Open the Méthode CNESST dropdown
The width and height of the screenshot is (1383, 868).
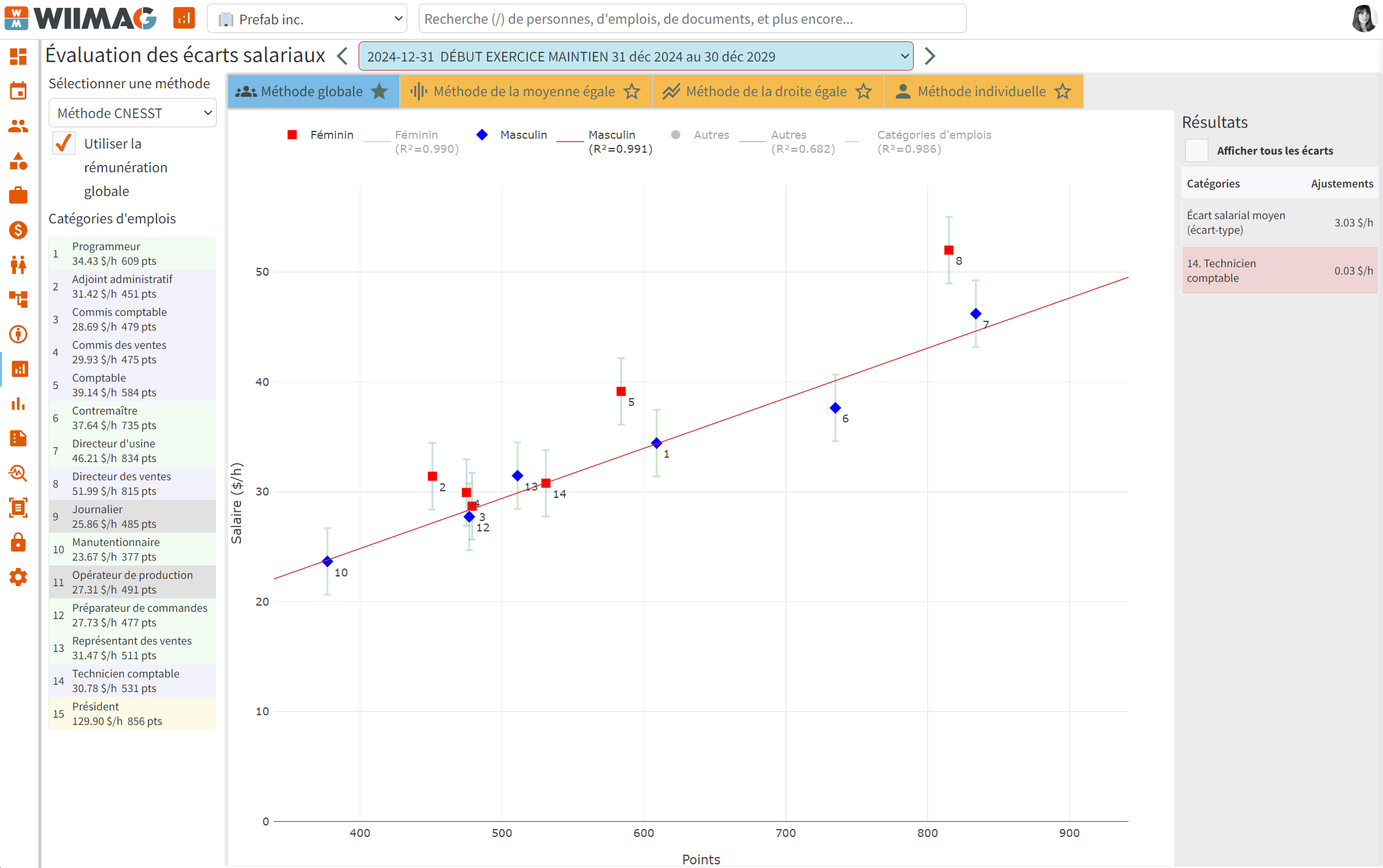click(132, 113)
